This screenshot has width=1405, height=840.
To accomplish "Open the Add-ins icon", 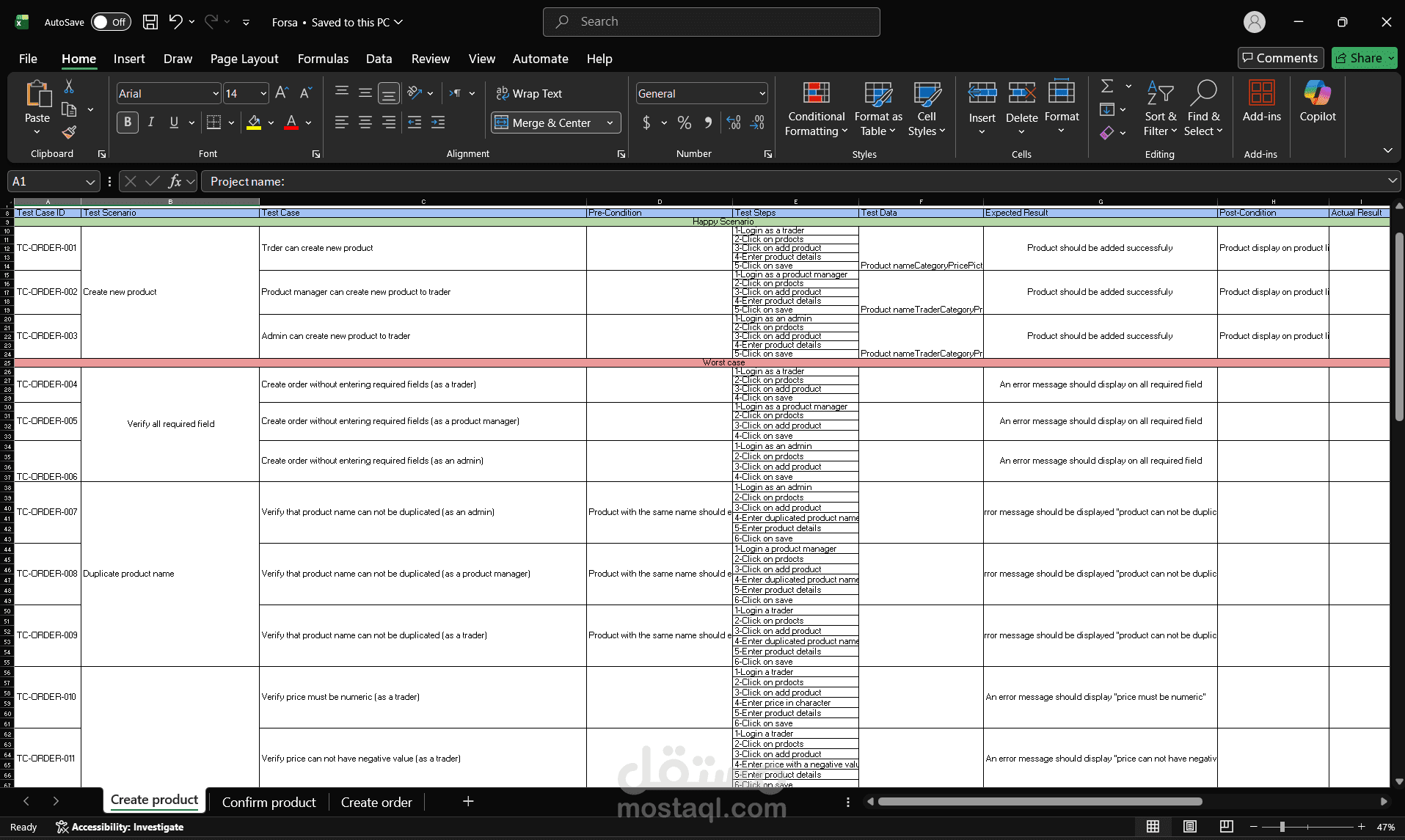I will click(x=1261, y=102).
